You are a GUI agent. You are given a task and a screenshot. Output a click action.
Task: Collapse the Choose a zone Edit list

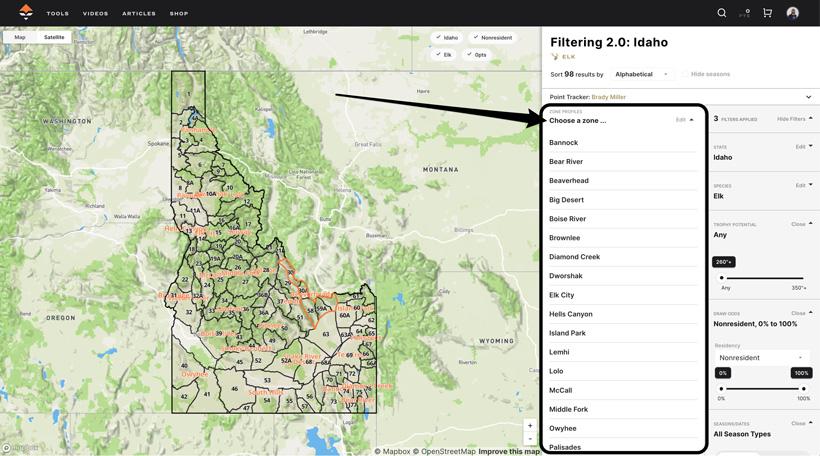(x=685, y=120)
